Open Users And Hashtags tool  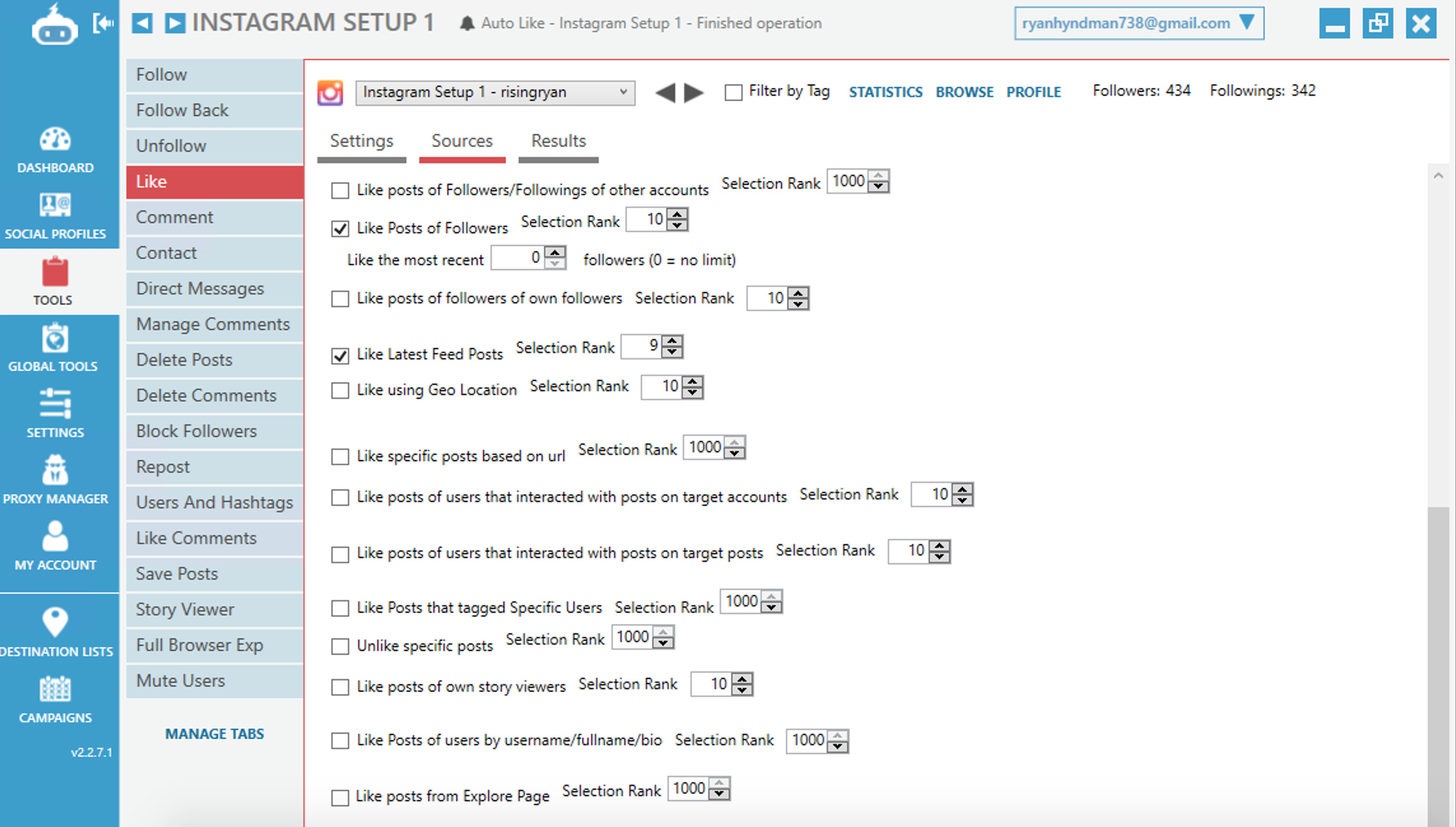pos(215,503)
